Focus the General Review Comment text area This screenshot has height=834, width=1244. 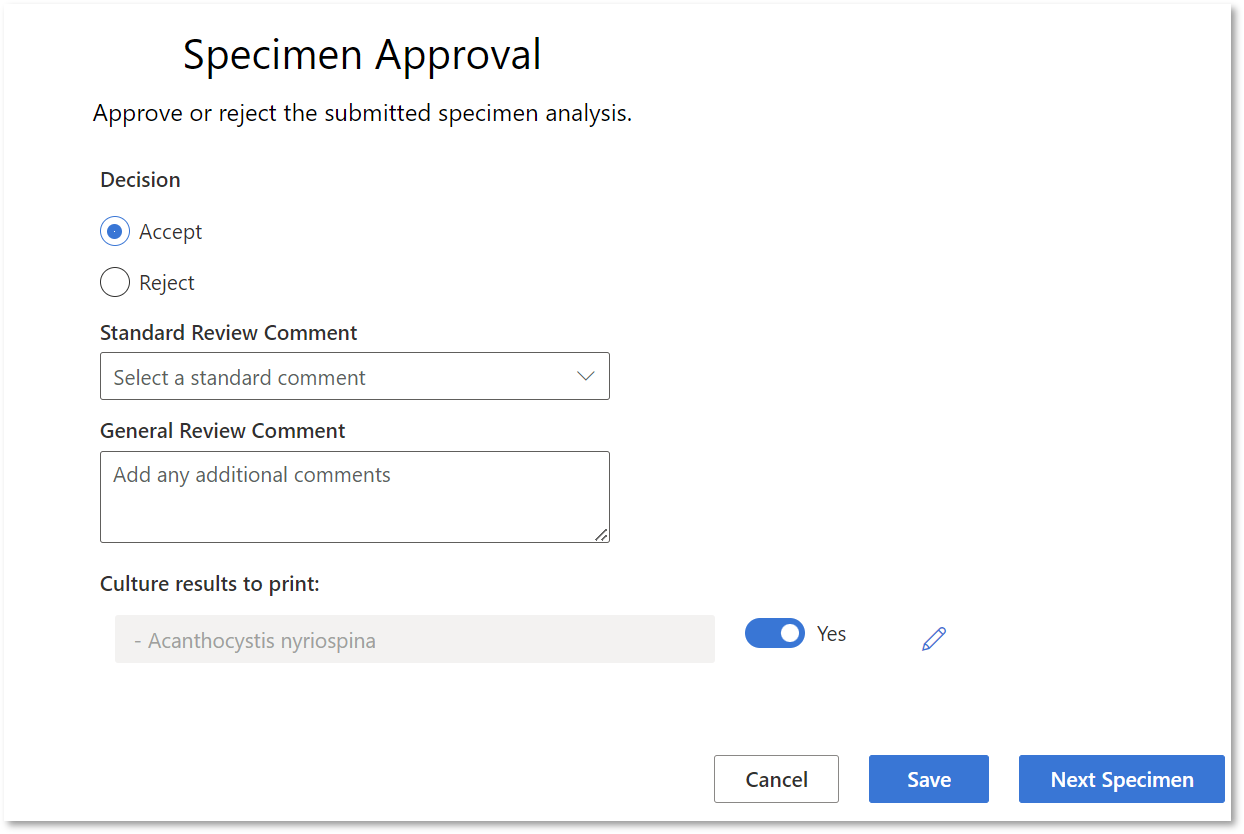(355, 497)
